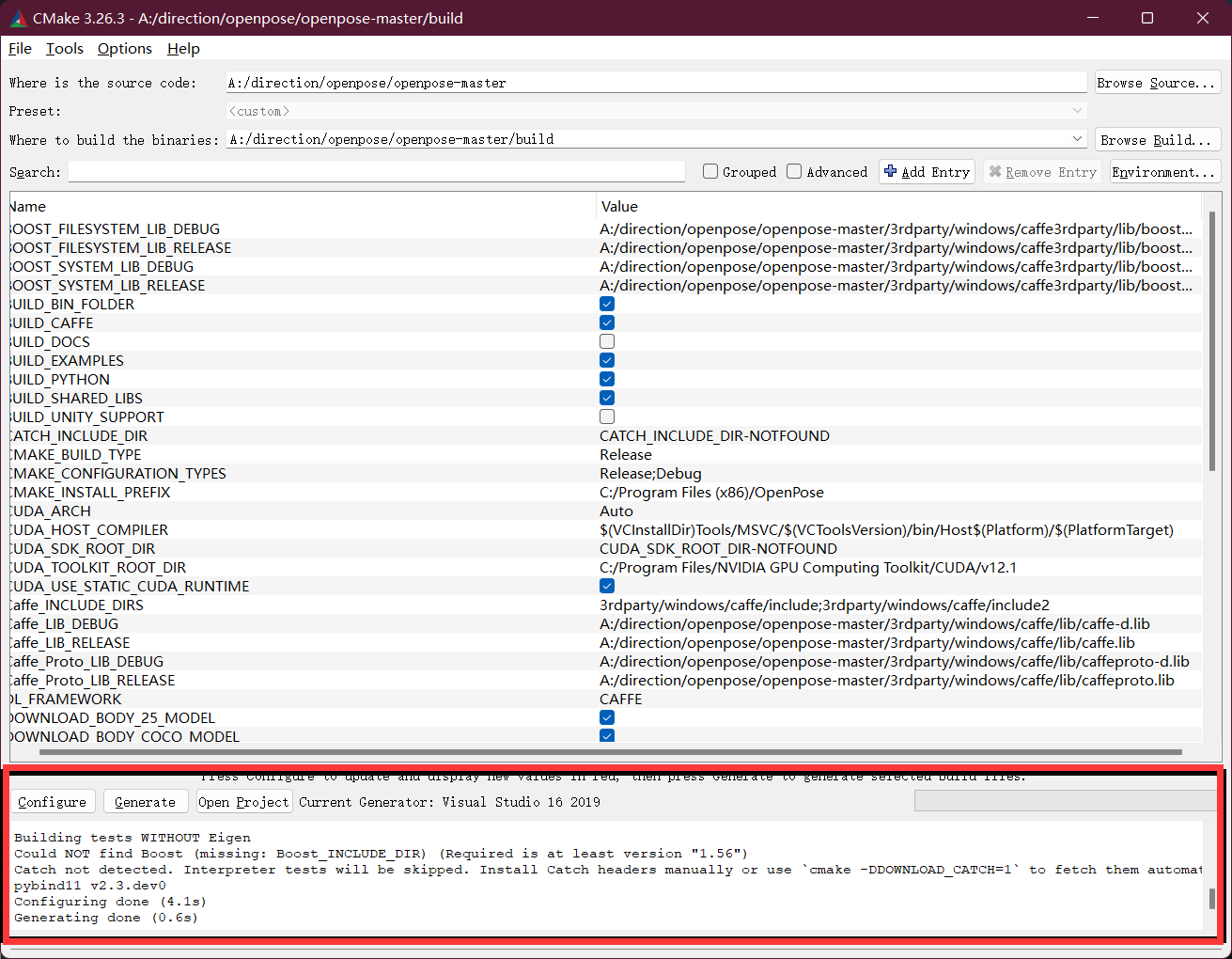Select the BOOST_SYSTEM_LIB_DEBUG row name
This screenshot has width=1232, height=959.
(x=101, y=266)
